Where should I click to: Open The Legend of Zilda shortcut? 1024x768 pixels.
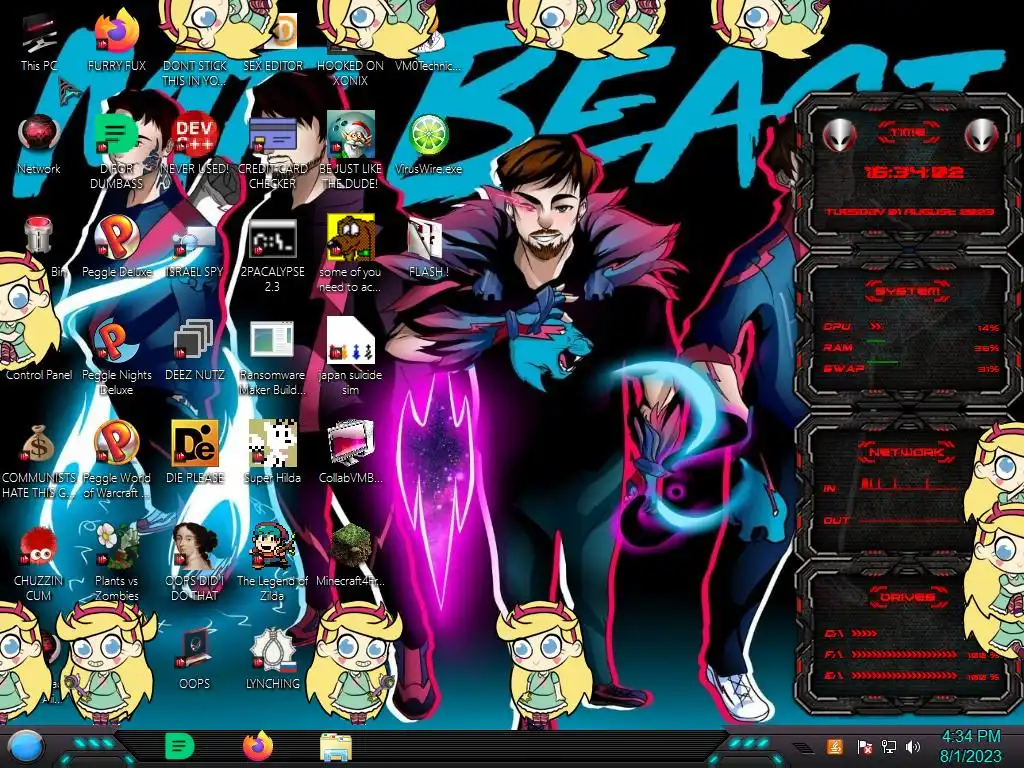pos(272,563)
